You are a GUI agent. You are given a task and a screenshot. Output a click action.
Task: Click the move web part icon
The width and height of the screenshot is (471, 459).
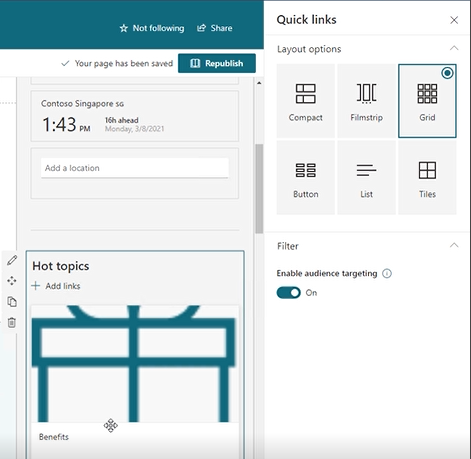12,281
